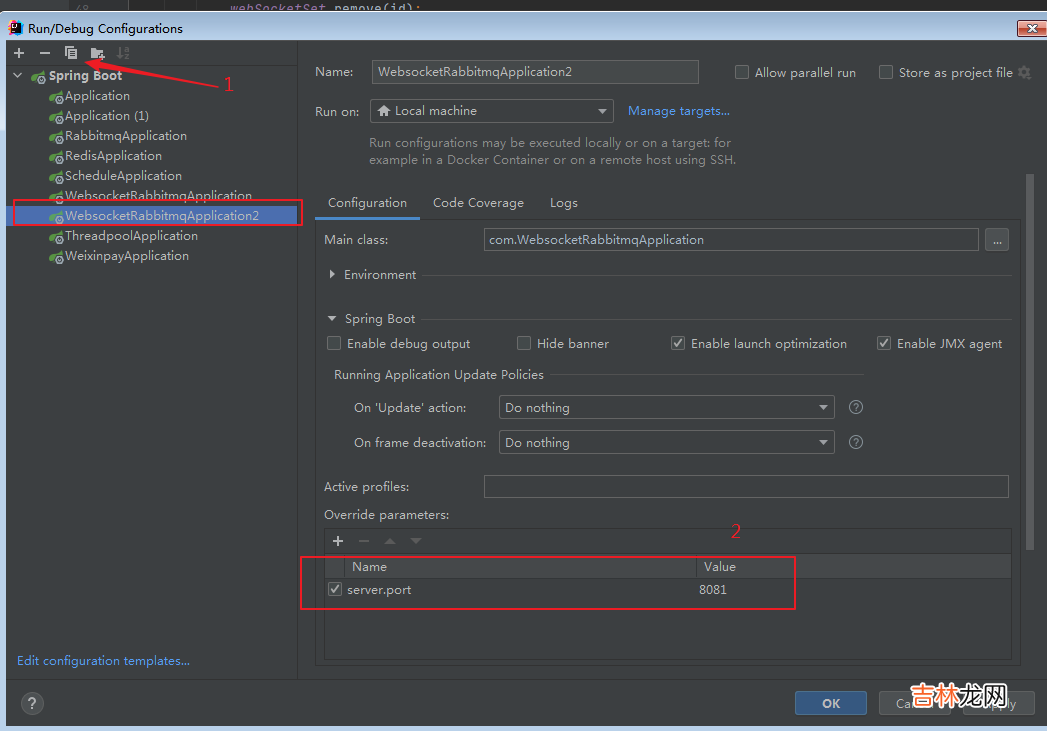This screenshot has height=731, width=1047.
Task: Click the Move into new folder icon
Action: click(x=97, y=53)
